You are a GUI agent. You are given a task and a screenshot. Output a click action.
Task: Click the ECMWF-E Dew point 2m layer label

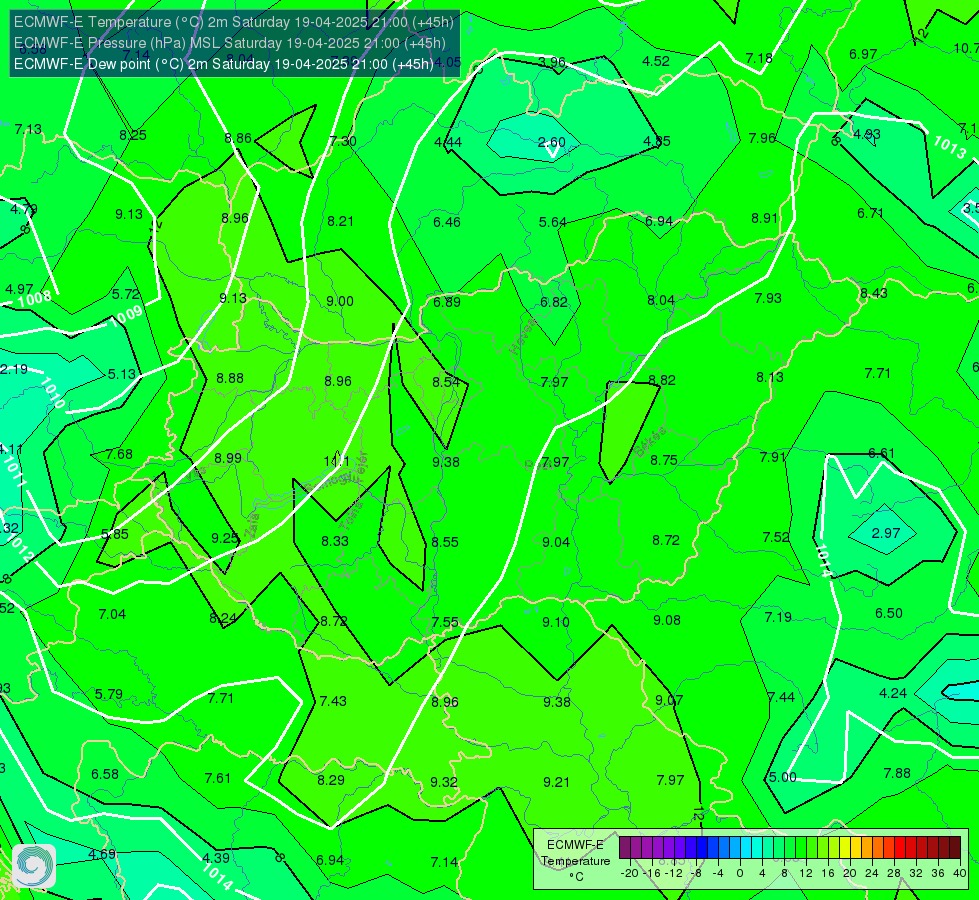(x=224, y=64)
